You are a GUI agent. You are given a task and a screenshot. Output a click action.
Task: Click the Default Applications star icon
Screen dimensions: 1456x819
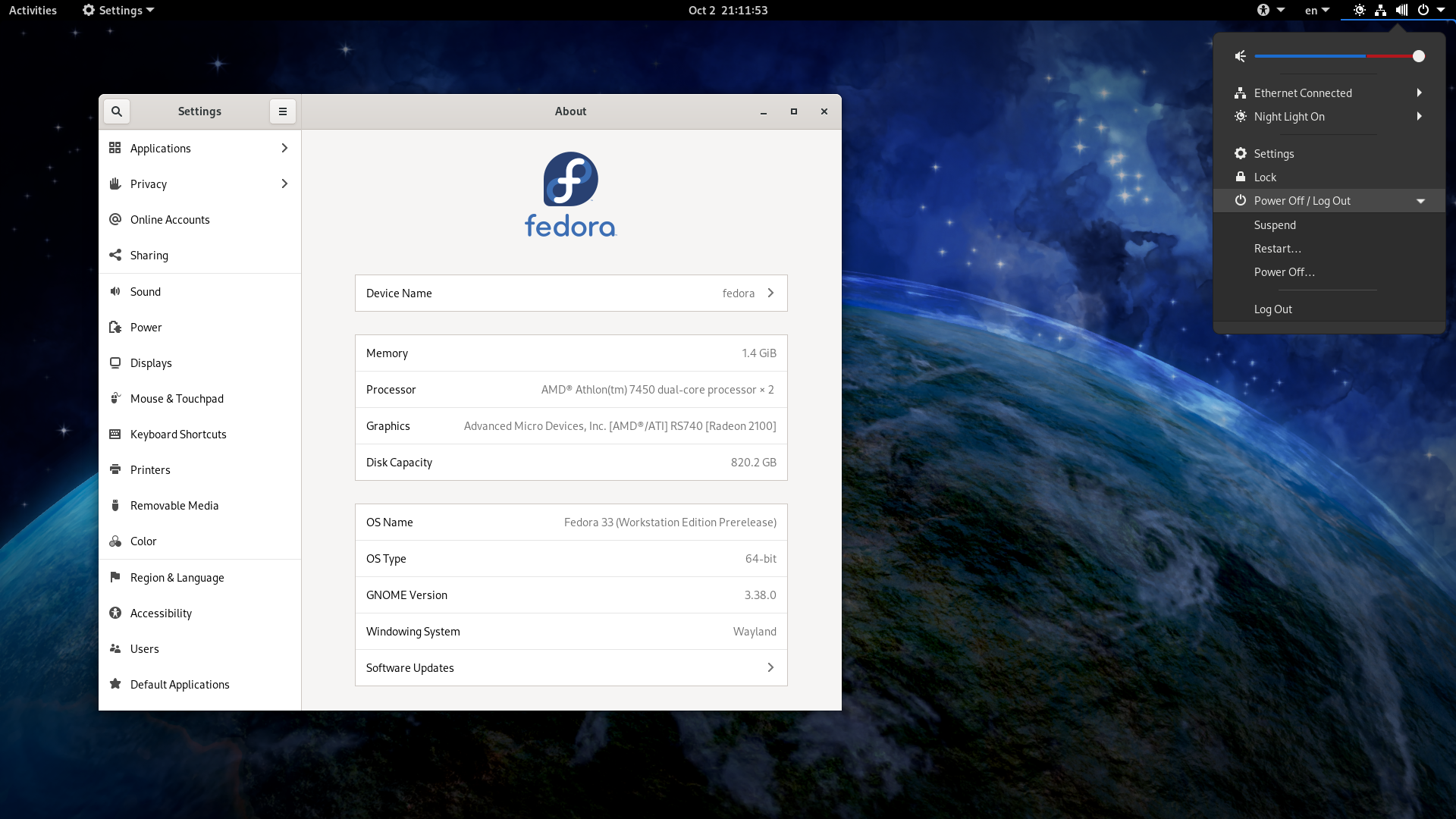click(x=115, y=685)
